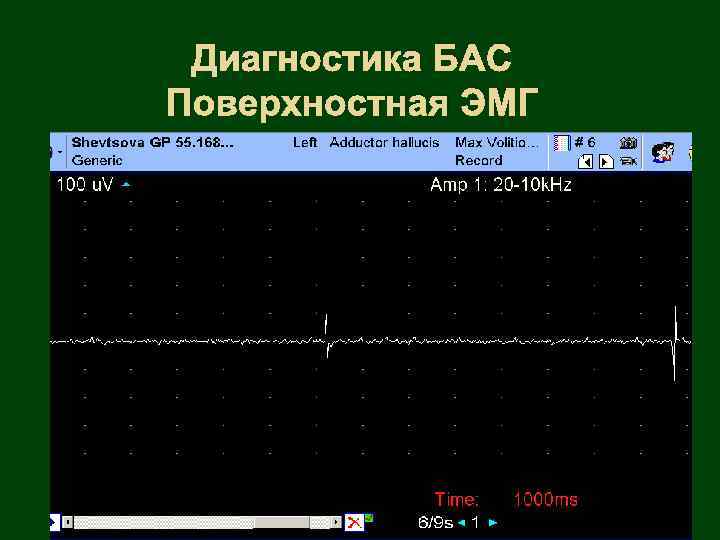Open the notebook icon beside # 6
This screenshot has width=720, height=540.
tap(561, 143)
